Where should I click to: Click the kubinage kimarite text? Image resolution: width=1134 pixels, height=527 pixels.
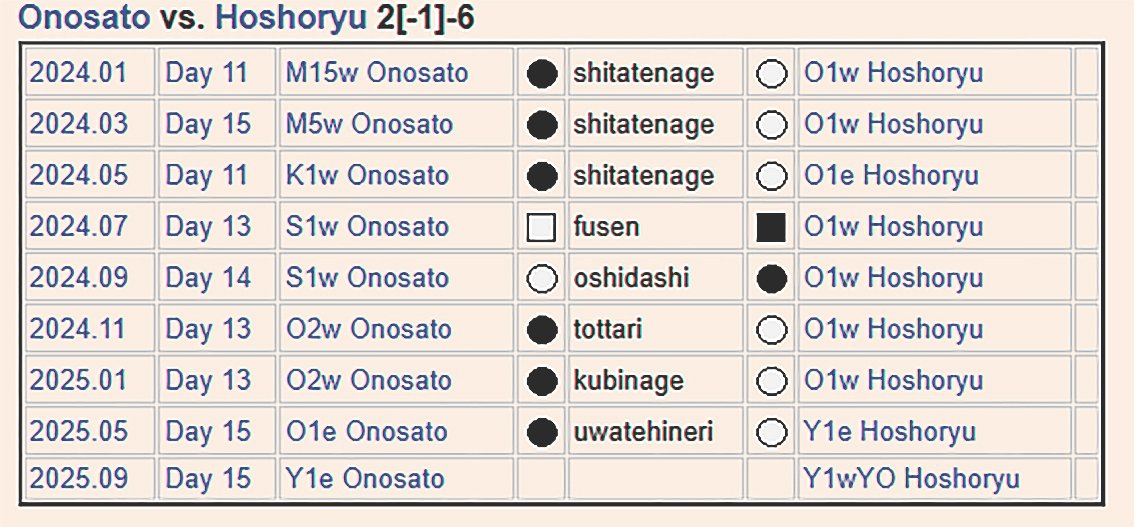[x=628, y=381]
